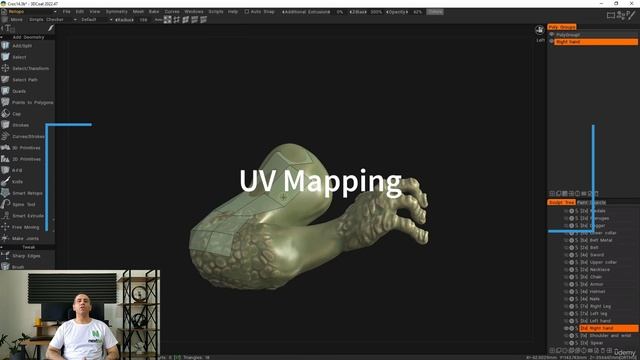Image resolution: width=640 pixels, height=360 pixels.
Task: Click the highlighted button after the Opacity value
Action: coord(435,12)
